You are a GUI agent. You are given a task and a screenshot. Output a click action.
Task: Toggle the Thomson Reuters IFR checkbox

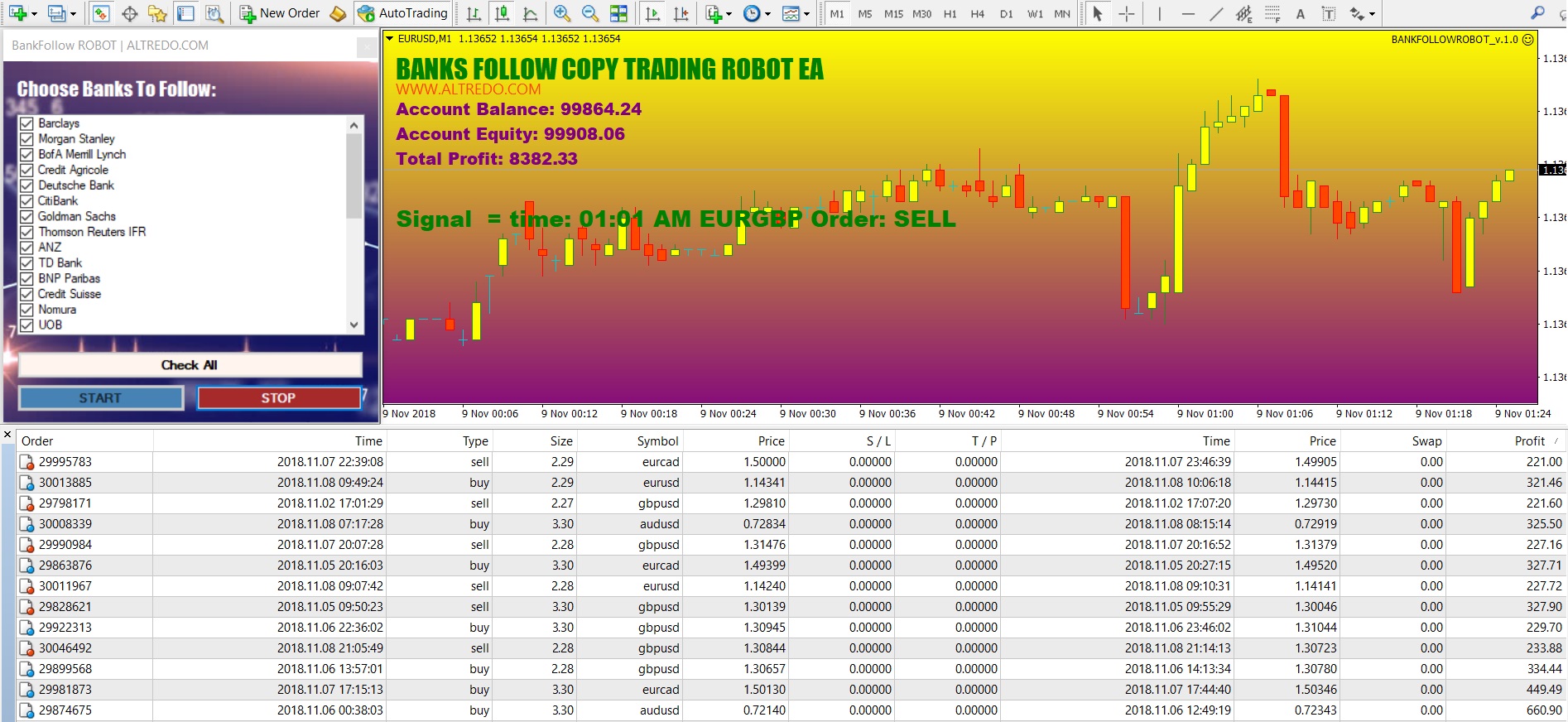click(x=26, y=232)
